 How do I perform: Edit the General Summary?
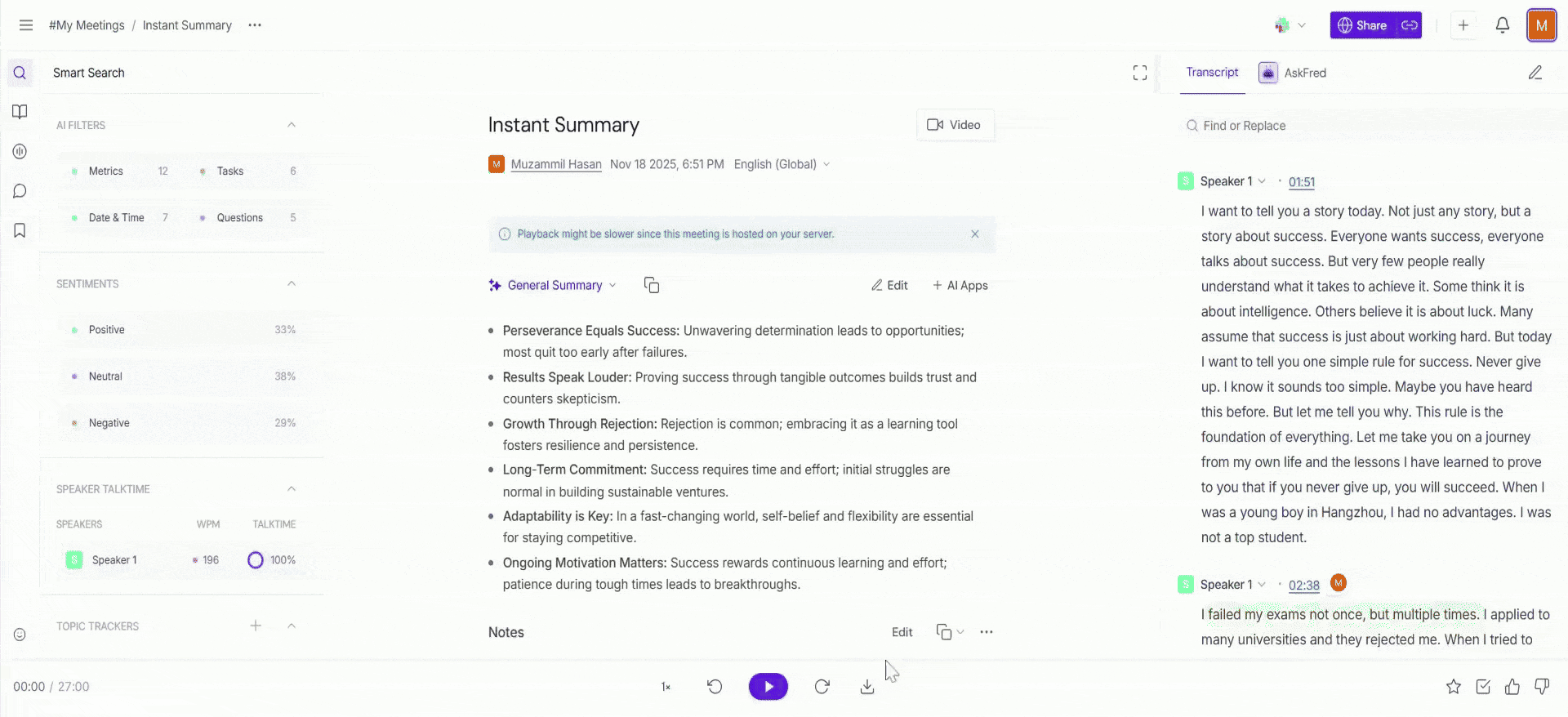point(889,285)
